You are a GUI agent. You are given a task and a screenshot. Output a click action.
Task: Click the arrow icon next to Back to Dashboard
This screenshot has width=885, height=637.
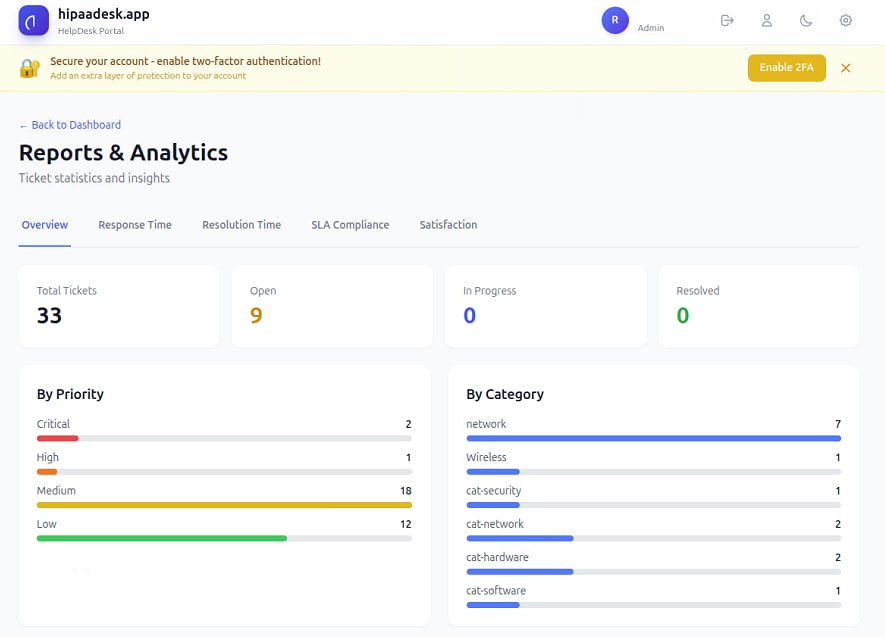(23, 124)
